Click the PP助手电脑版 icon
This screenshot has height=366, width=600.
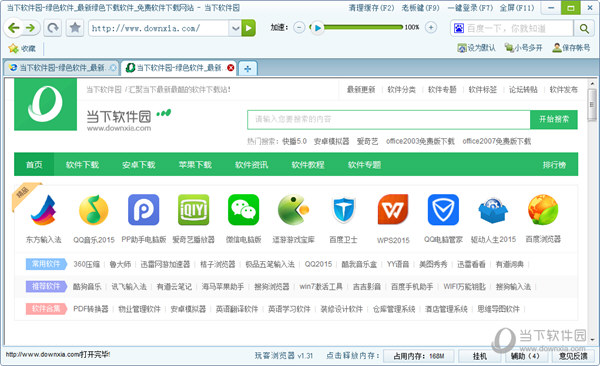click(143, 210)
